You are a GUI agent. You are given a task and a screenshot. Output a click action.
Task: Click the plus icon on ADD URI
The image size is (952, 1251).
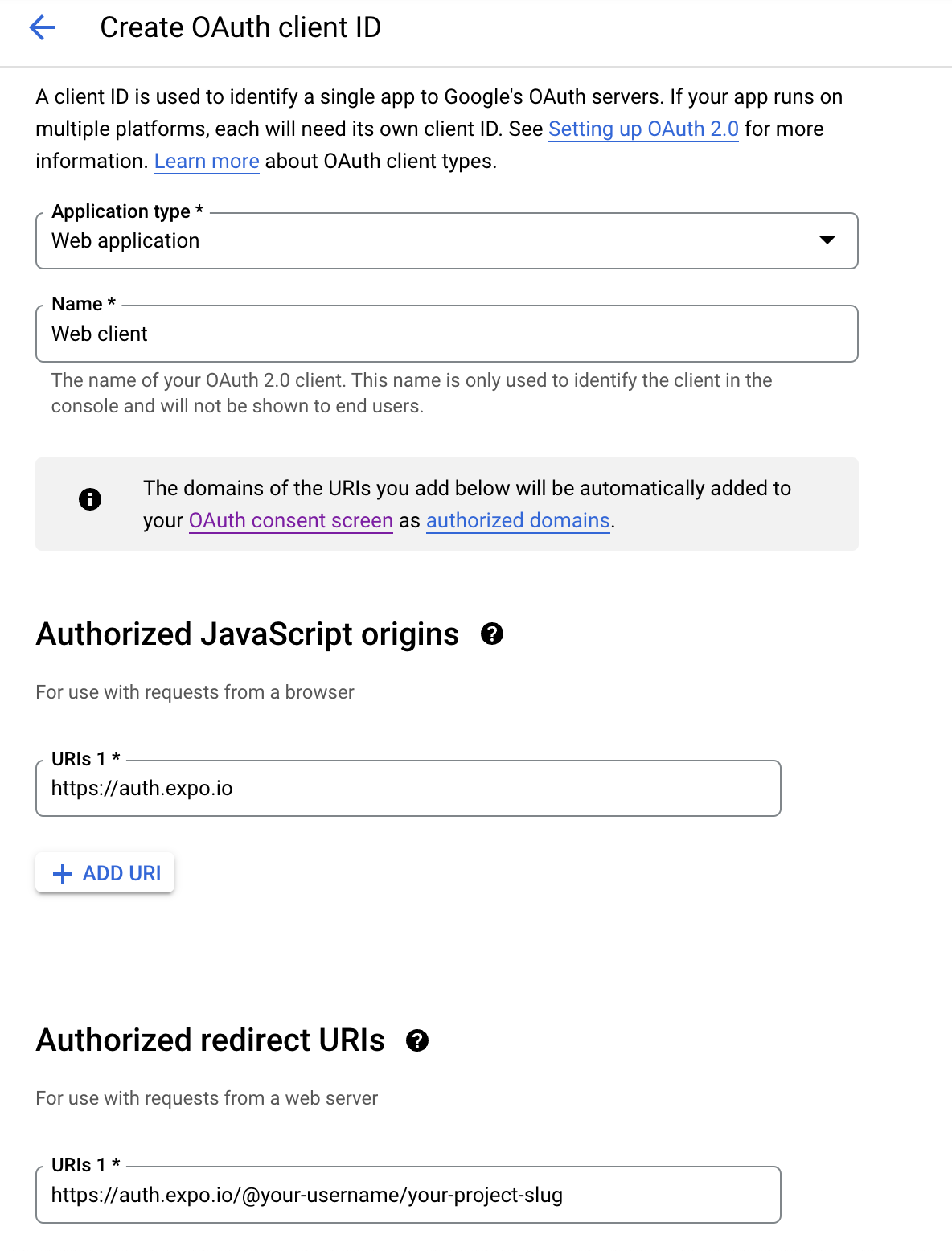coord(62,873)
